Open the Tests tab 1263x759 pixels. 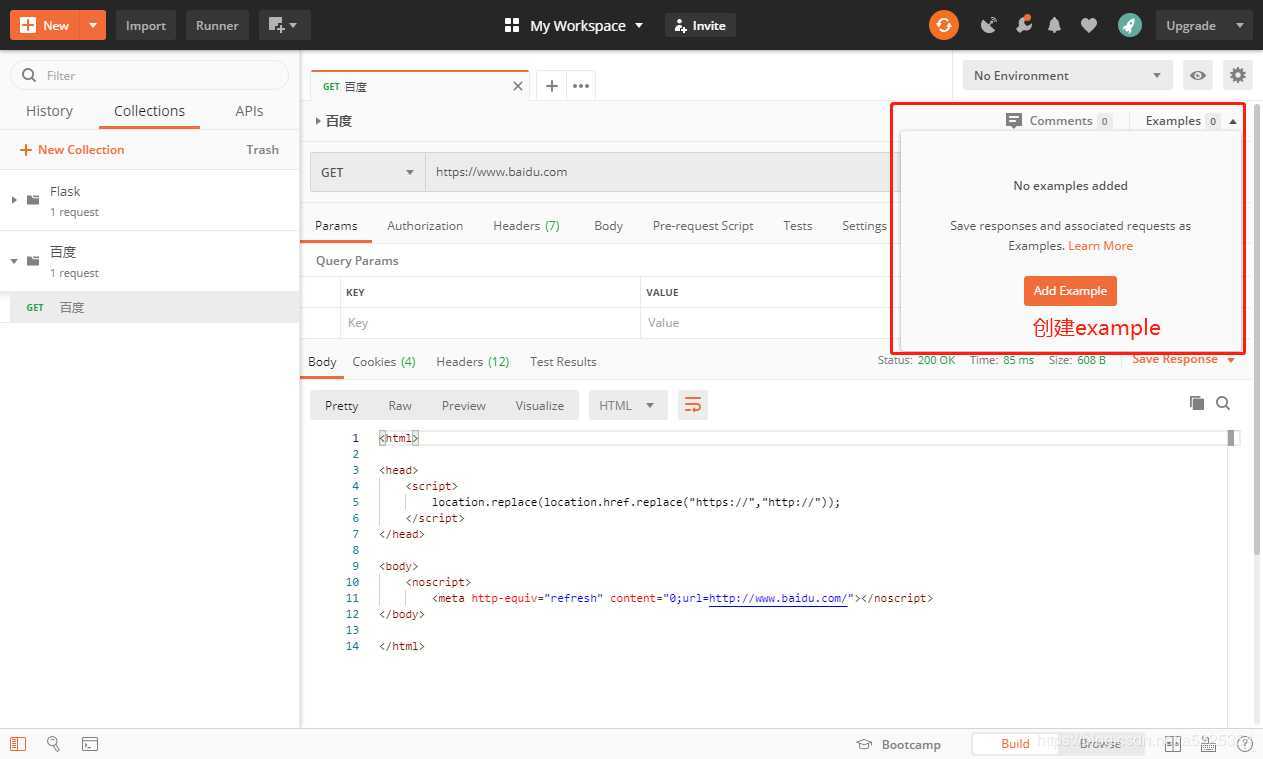tap(797, 226)
